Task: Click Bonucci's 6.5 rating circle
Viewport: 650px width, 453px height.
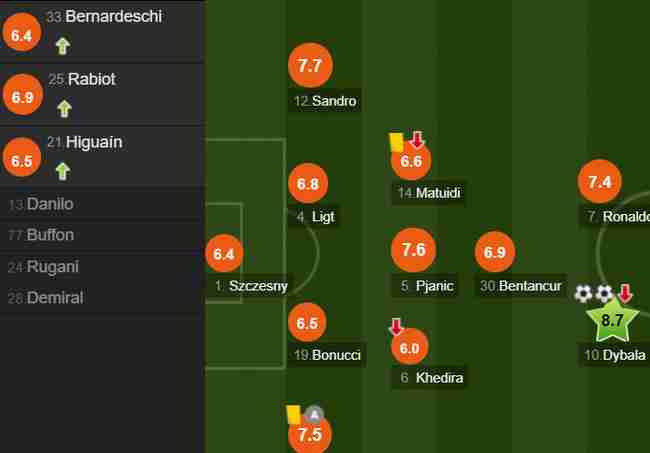Action: click(x=307, y=322)
